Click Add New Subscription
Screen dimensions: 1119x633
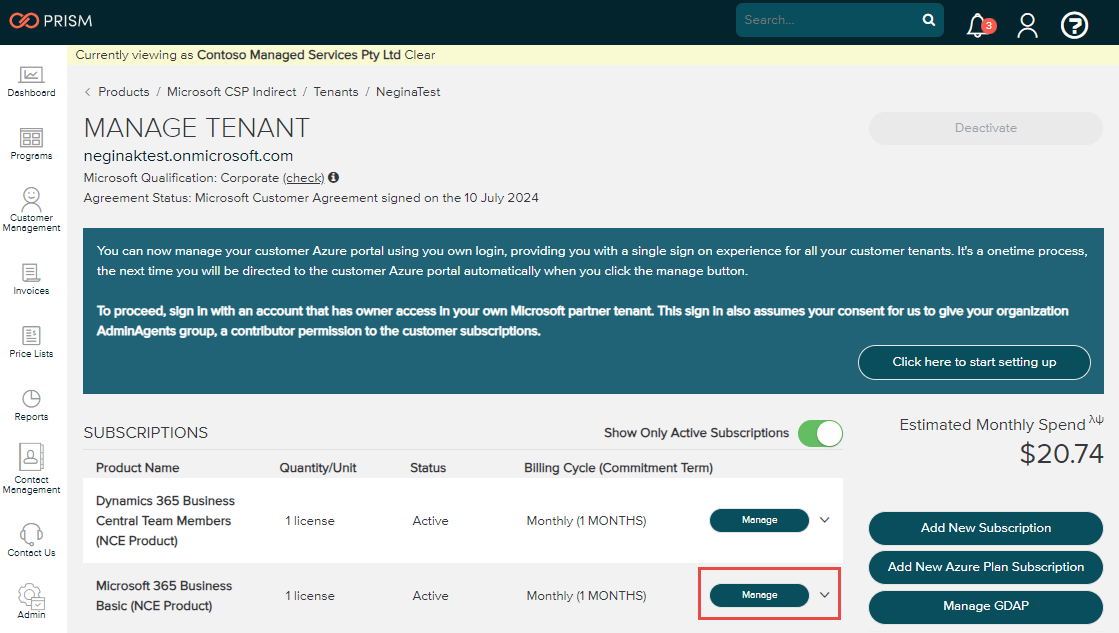pyautogui.click(x=986, y=528)
